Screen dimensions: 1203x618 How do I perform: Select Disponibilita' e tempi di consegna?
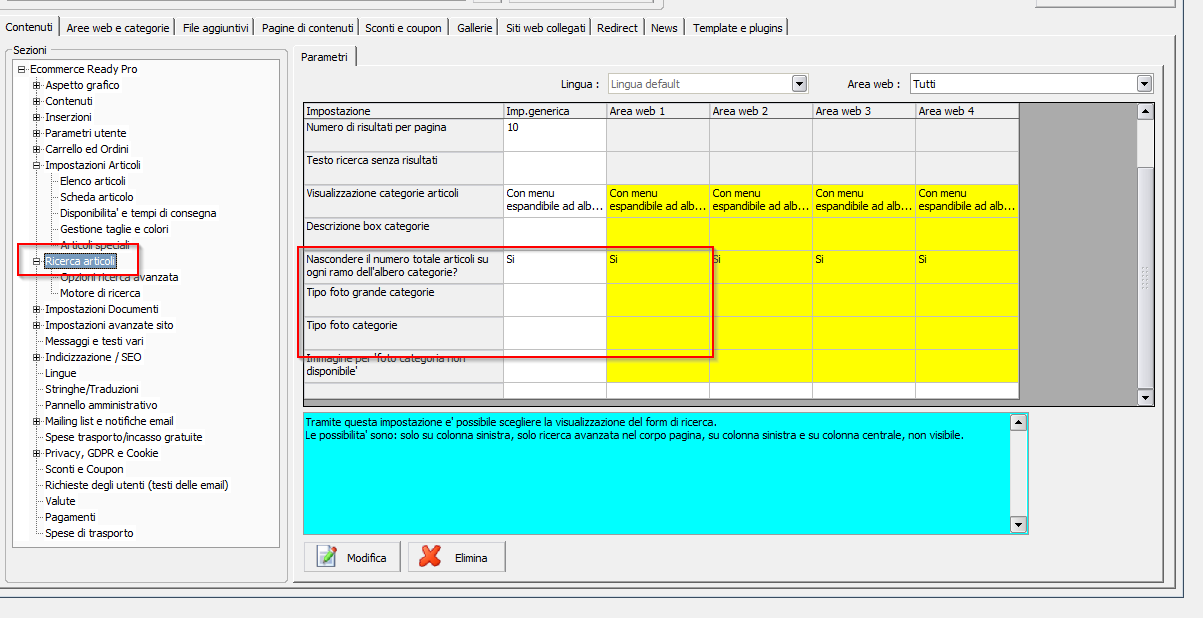[x=138, y=213]
